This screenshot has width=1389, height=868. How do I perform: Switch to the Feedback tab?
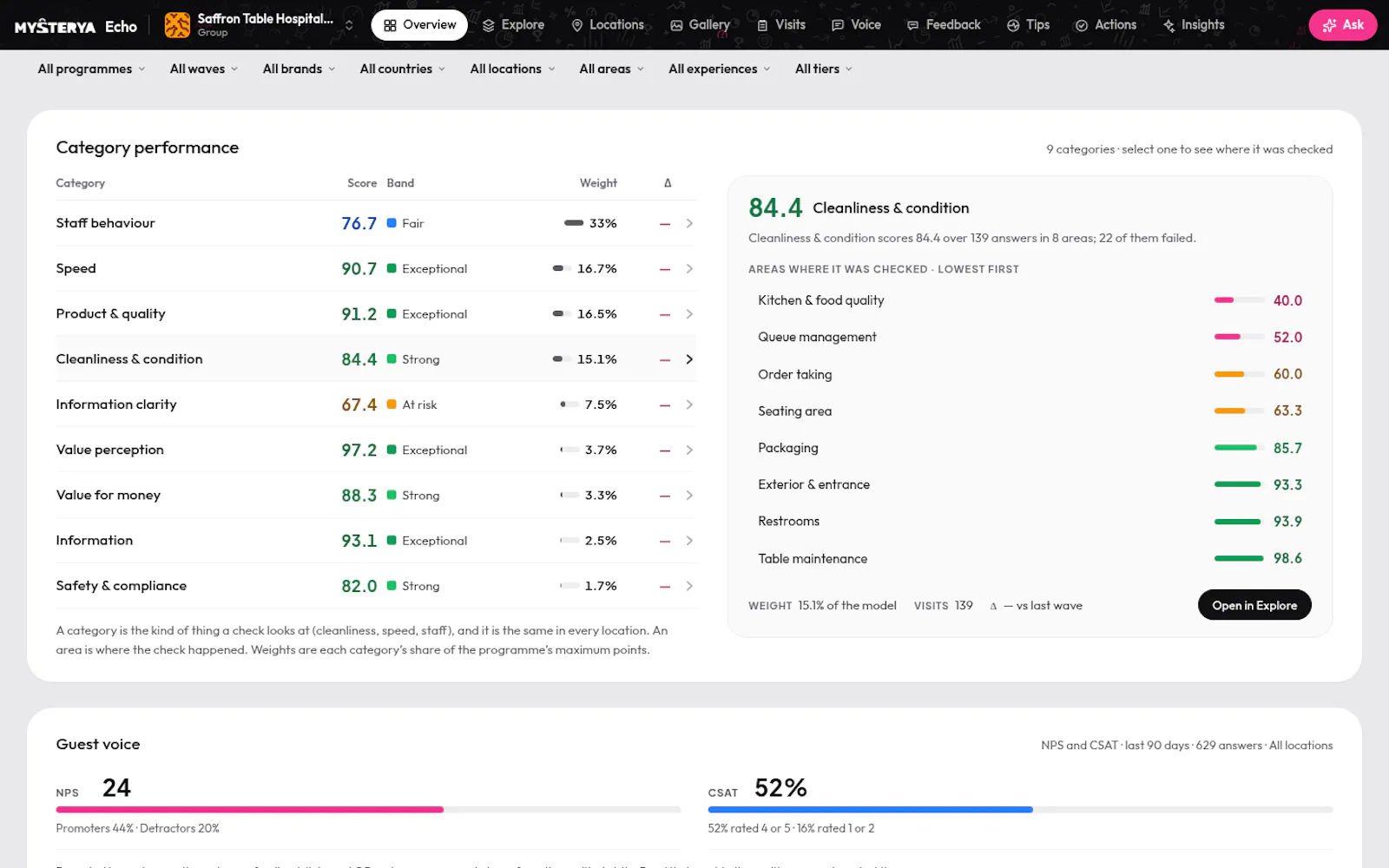coord(944,25)
